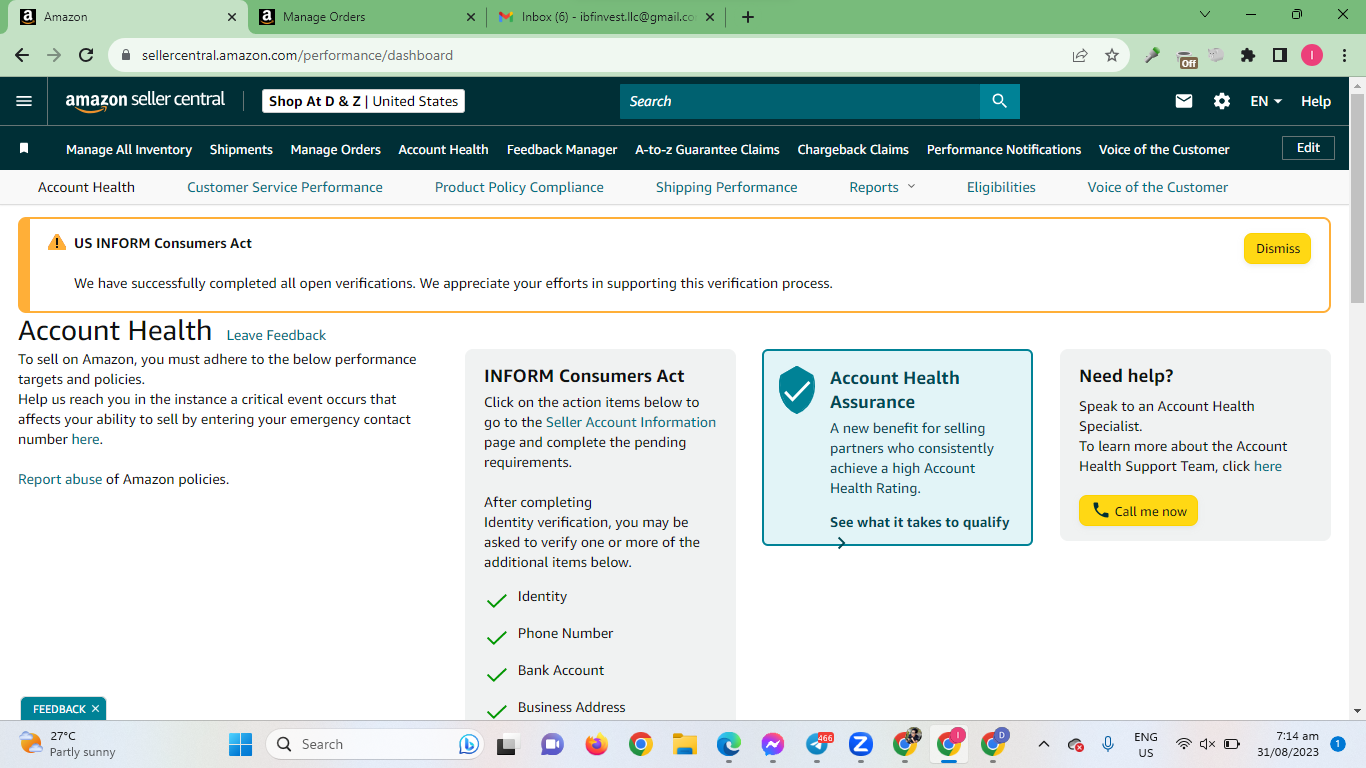Expand the Reports dropdown menu

(882, 187)
